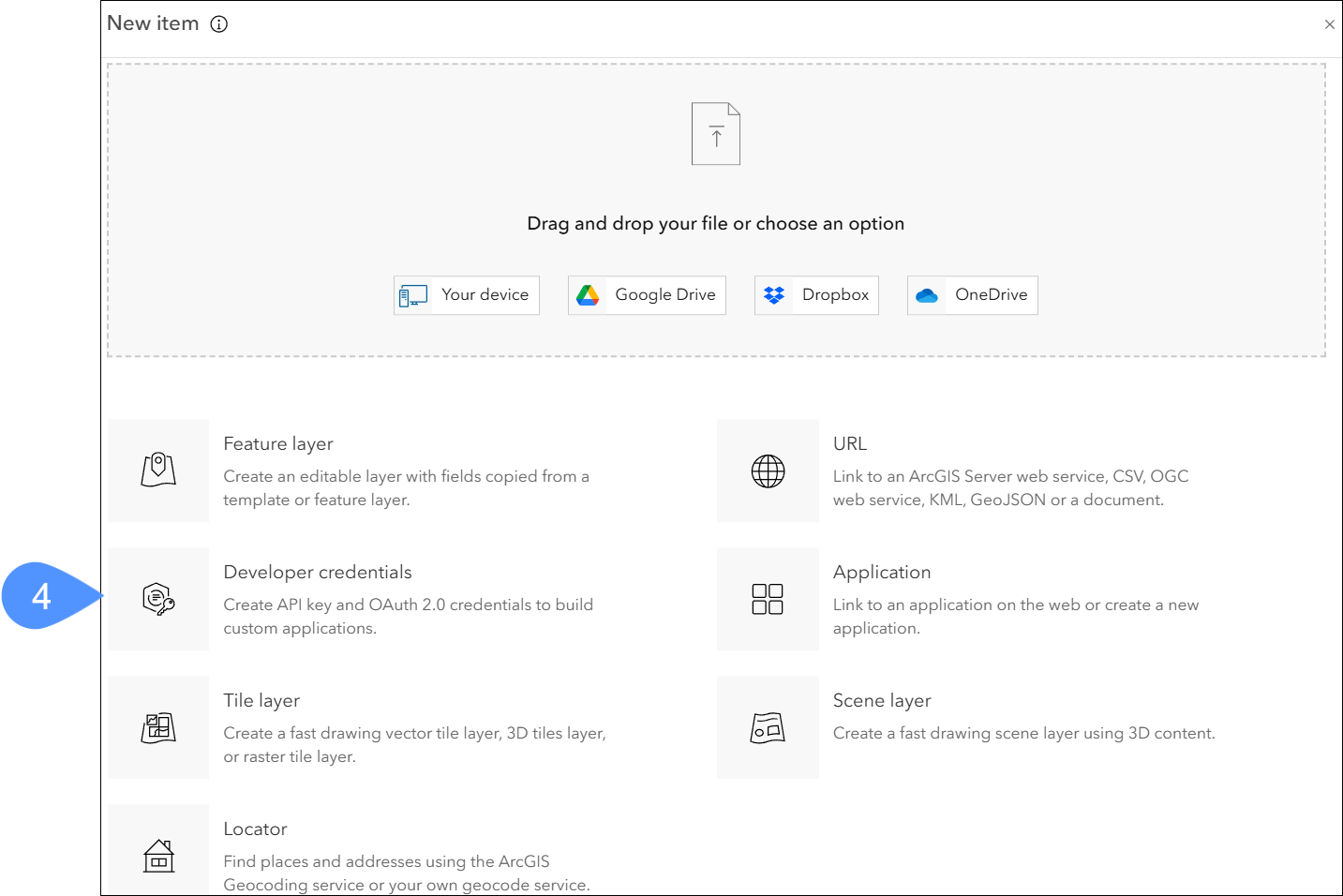Choose the Scene layer heading
This screenshot has height=896, width=1343.
tap(882, 701)
